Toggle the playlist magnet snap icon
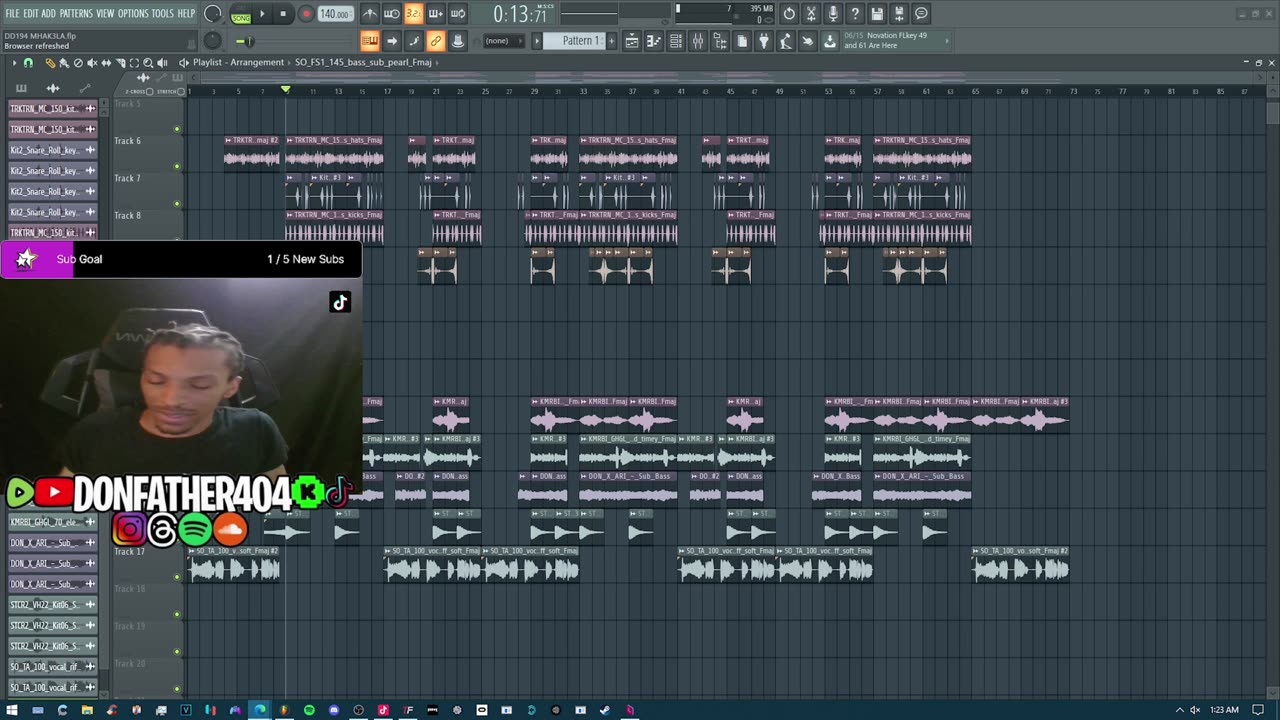The width and height of the screenshot is (1280, 720). (28, 62)
